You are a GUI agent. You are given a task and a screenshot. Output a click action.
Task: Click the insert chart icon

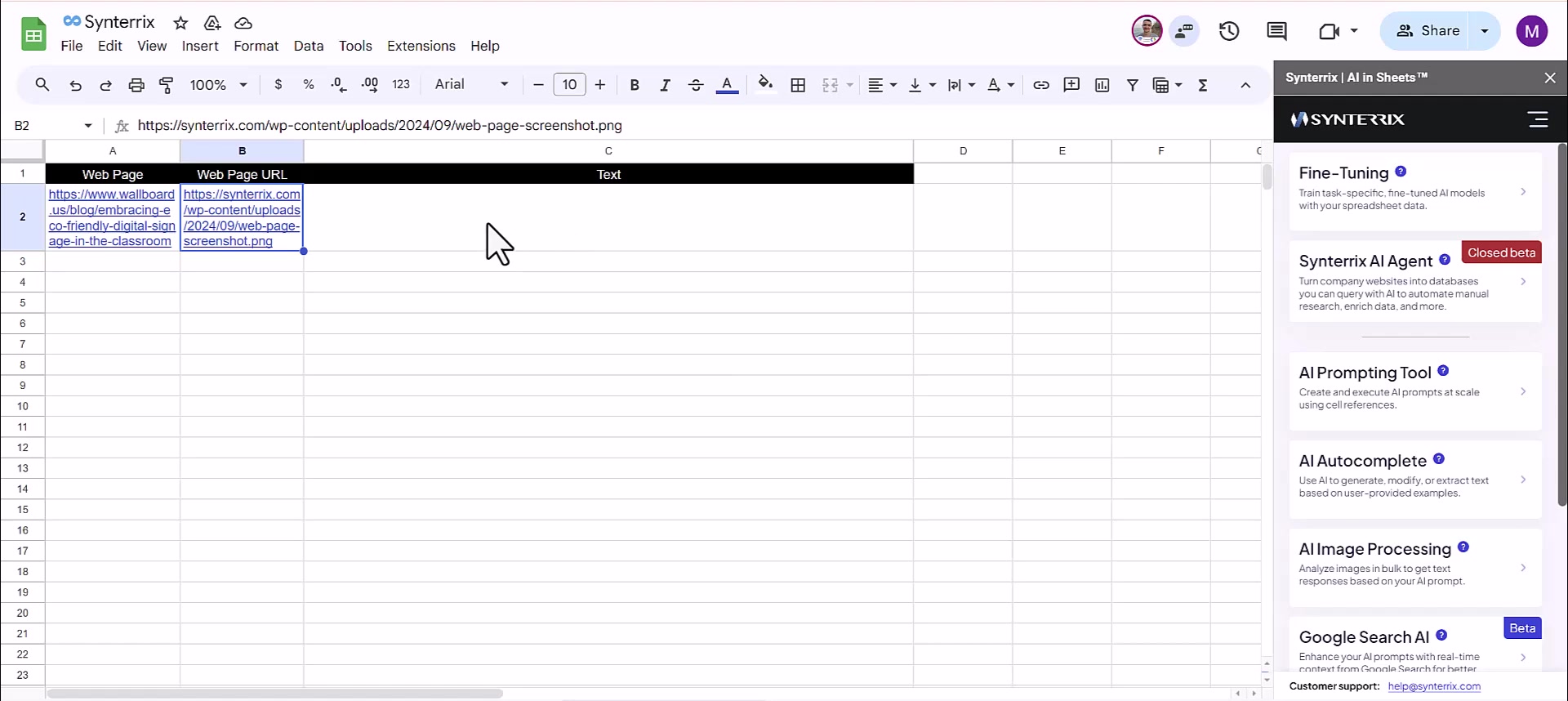1102,85
